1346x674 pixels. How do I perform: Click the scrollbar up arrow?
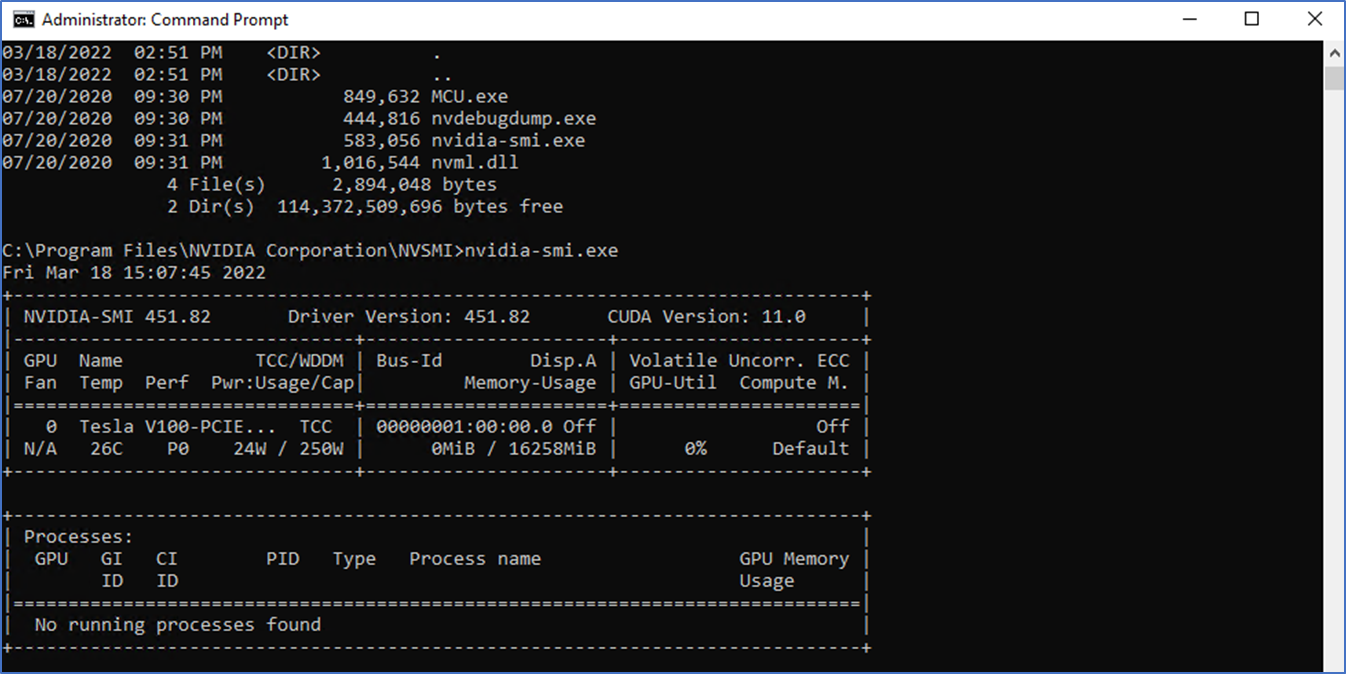pos(1334,54)
